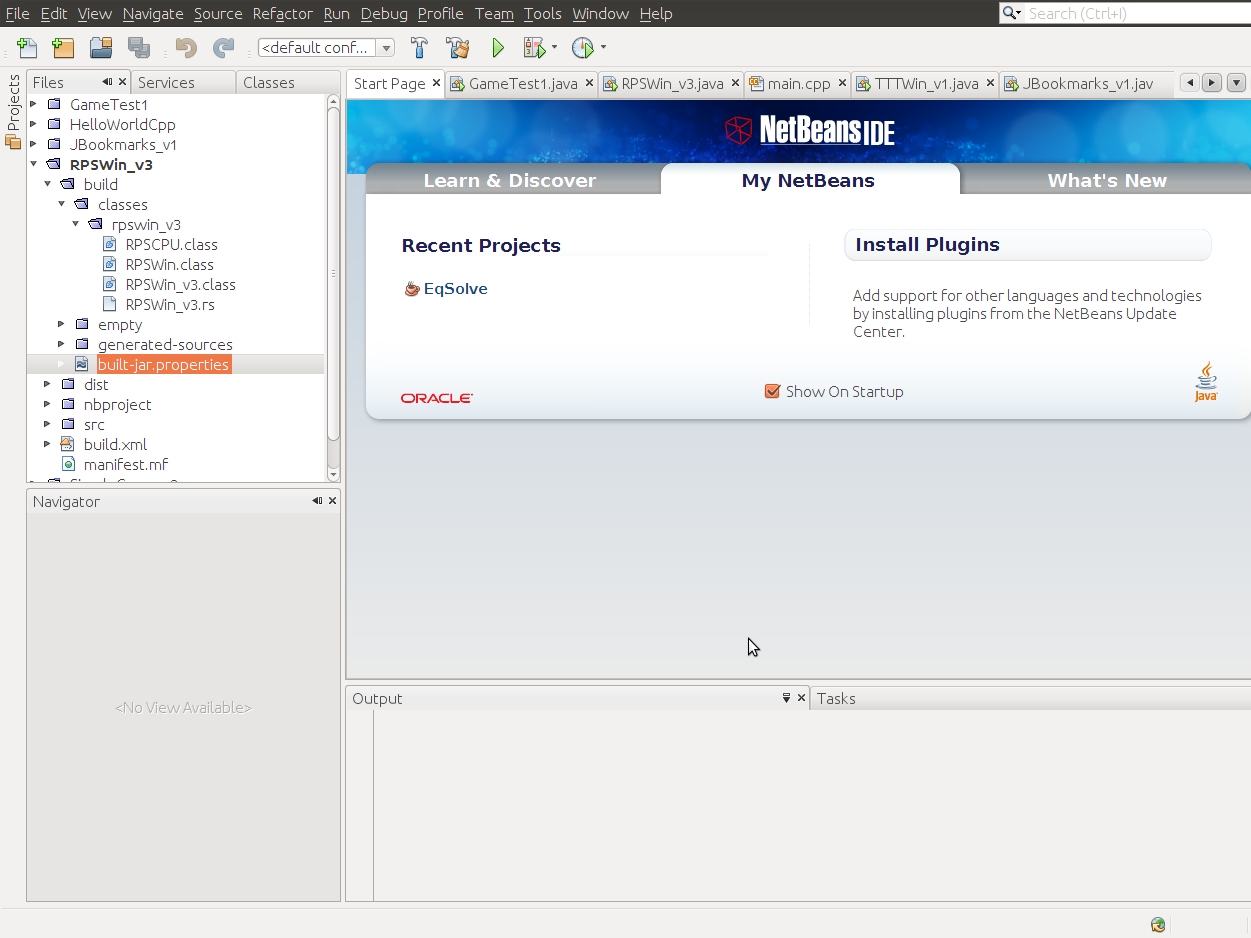Expand the HelloWorldCpp project node
Screen dimensions: 1251x938
34,124
